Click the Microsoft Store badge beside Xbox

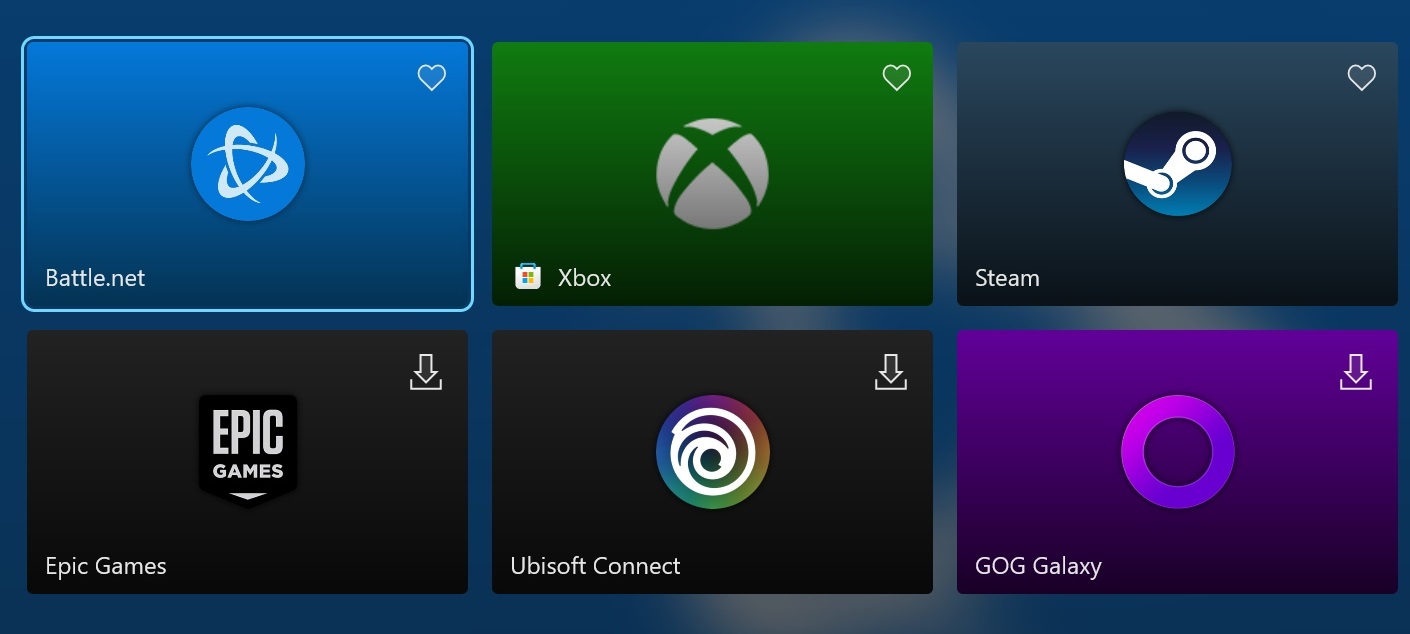(x=527, y=277)
